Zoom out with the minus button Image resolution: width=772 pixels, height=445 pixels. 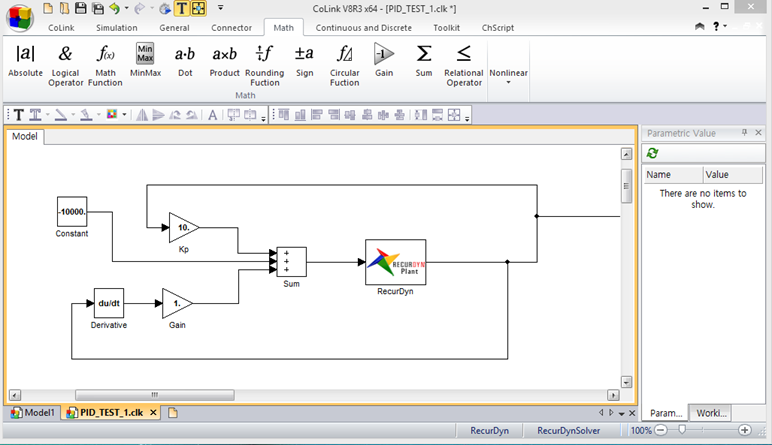[661, 430]
